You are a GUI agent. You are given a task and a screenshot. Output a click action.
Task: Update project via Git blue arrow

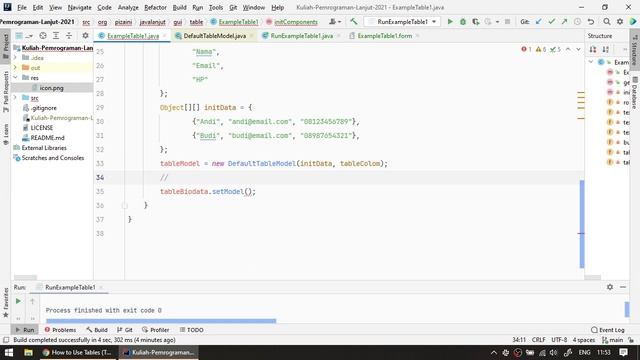[539, 22]
